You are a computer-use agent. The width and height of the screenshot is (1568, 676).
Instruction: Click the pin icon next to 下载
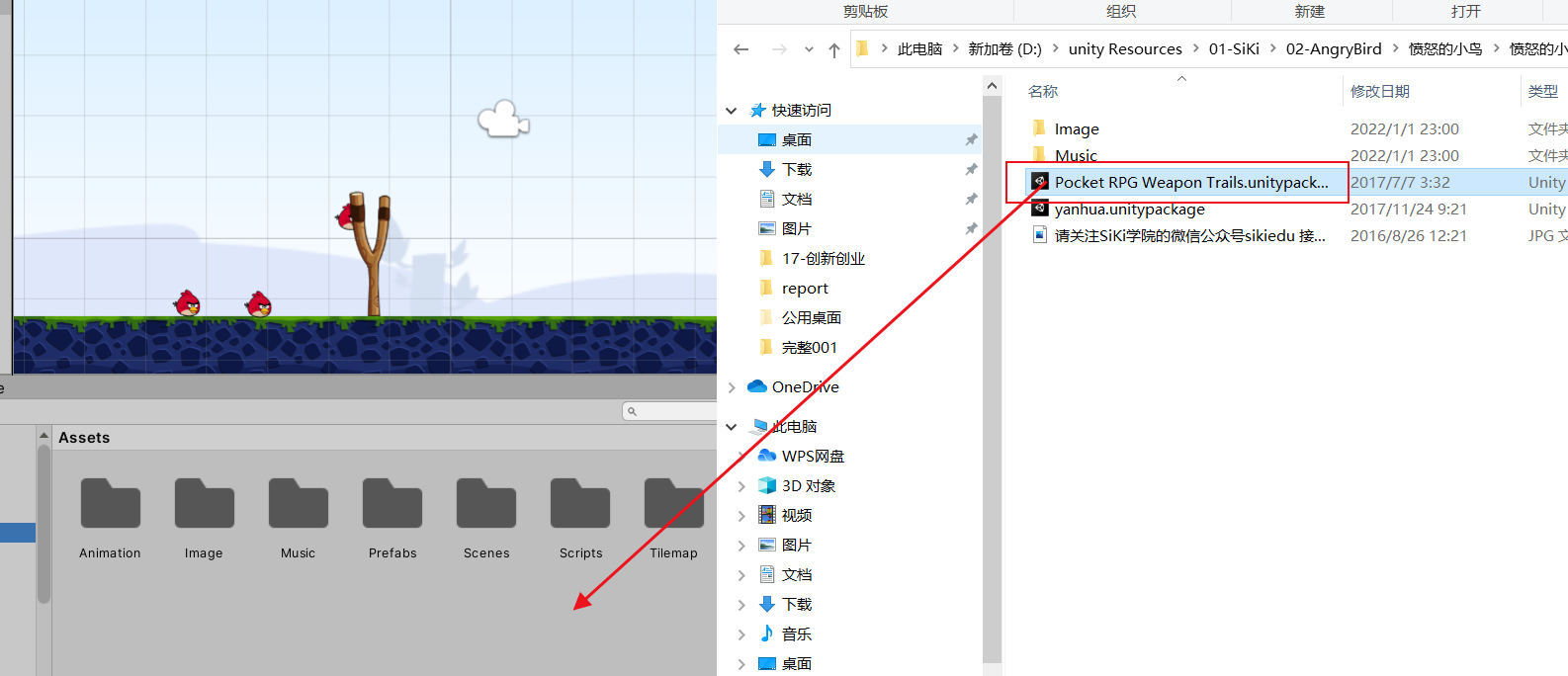(971, 170)
